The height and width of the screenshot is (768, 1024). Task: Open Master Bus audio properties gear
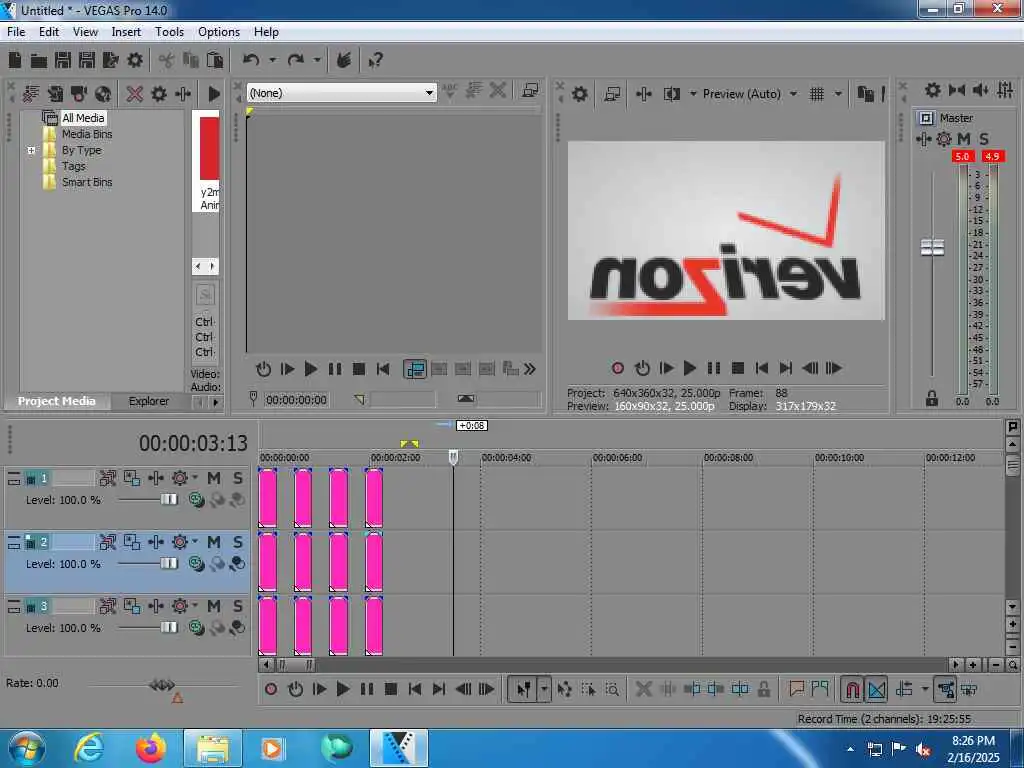[933, 90]
